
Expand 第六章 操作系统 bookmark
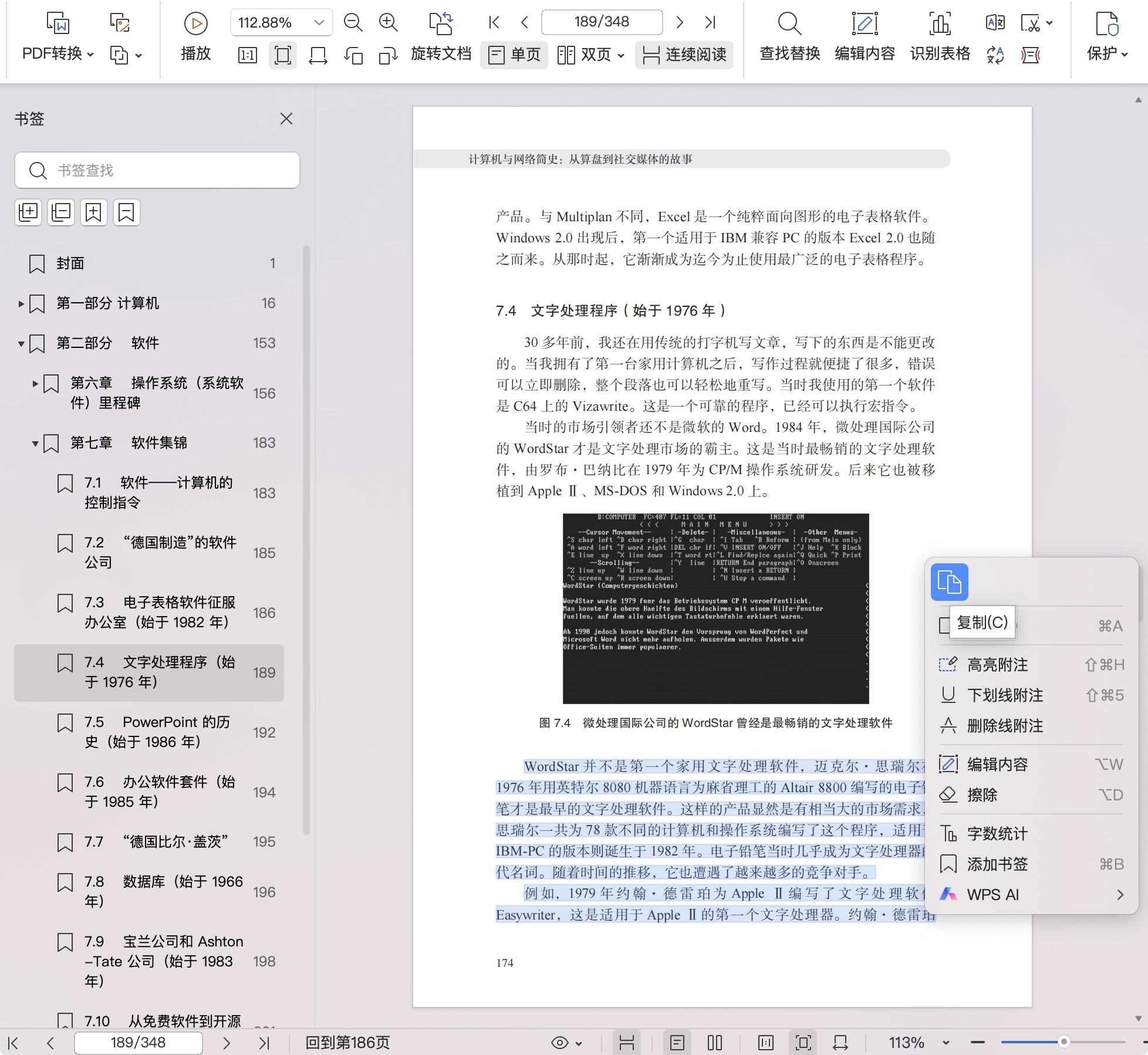pyautogui.click(x=35, y=384)
